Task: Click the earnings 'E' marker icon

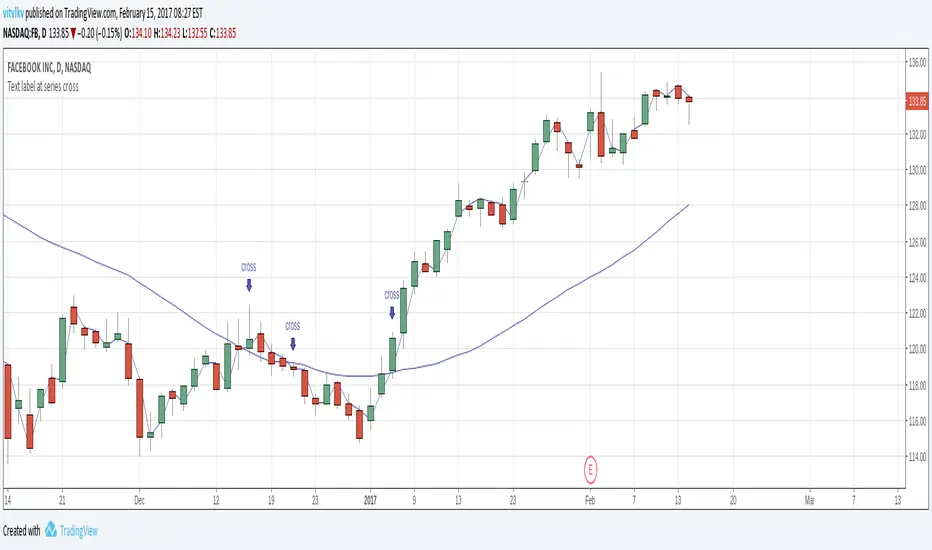Action: (x=591, y=467)
